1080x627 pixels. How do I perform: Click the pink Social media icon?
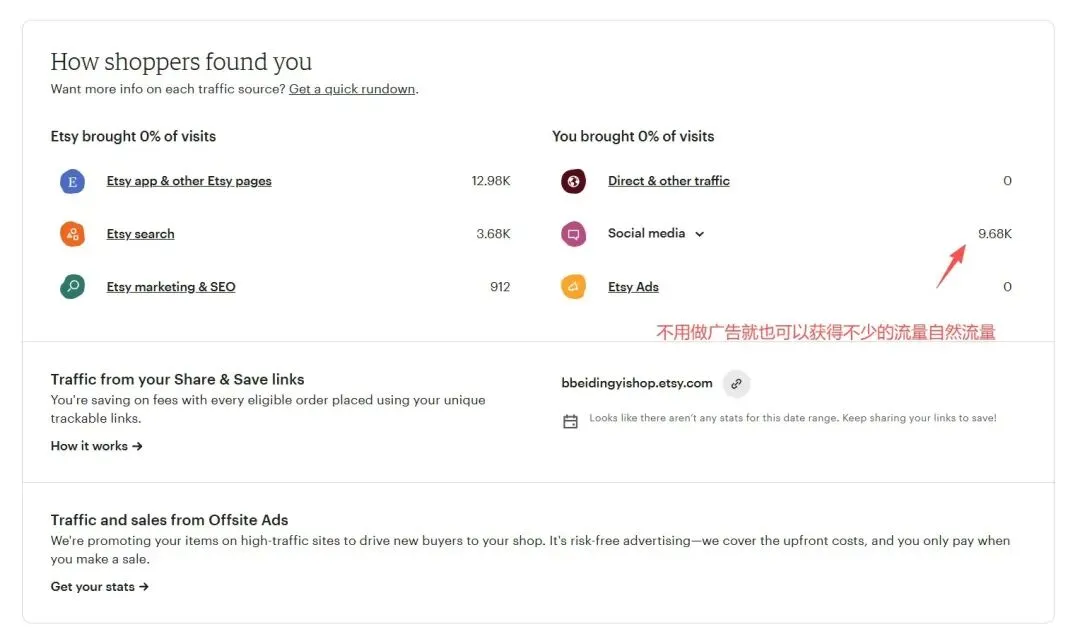[573, 235]
